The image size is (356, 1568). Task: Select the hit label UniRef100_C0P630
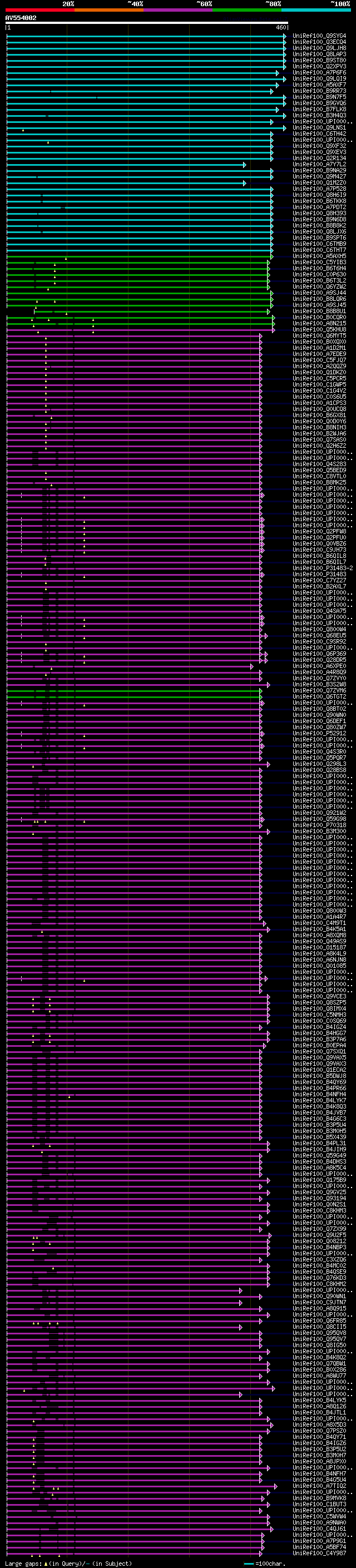[319, 275]
